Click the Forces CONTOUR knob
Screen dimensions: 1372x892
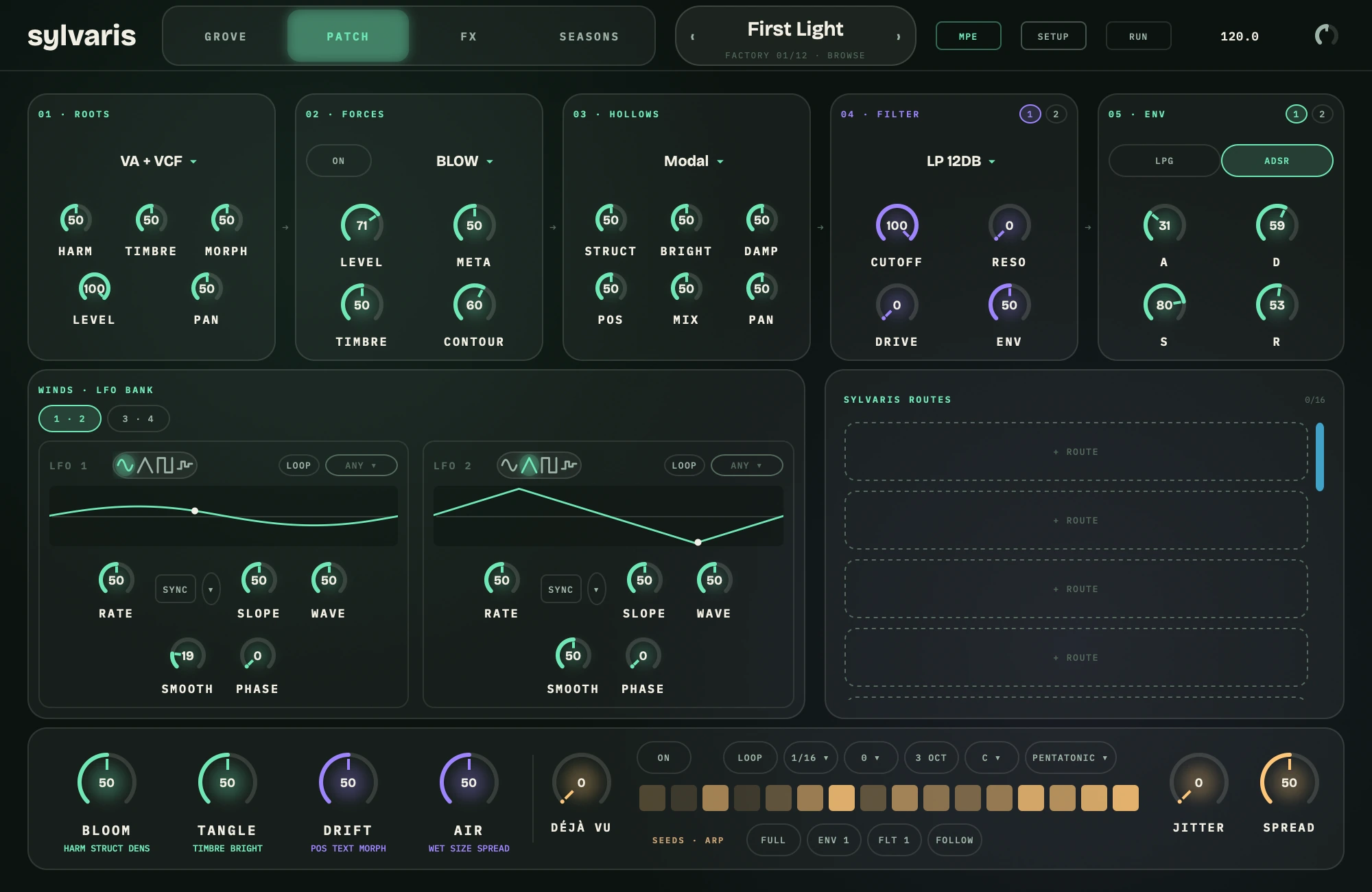coord(474,305)
